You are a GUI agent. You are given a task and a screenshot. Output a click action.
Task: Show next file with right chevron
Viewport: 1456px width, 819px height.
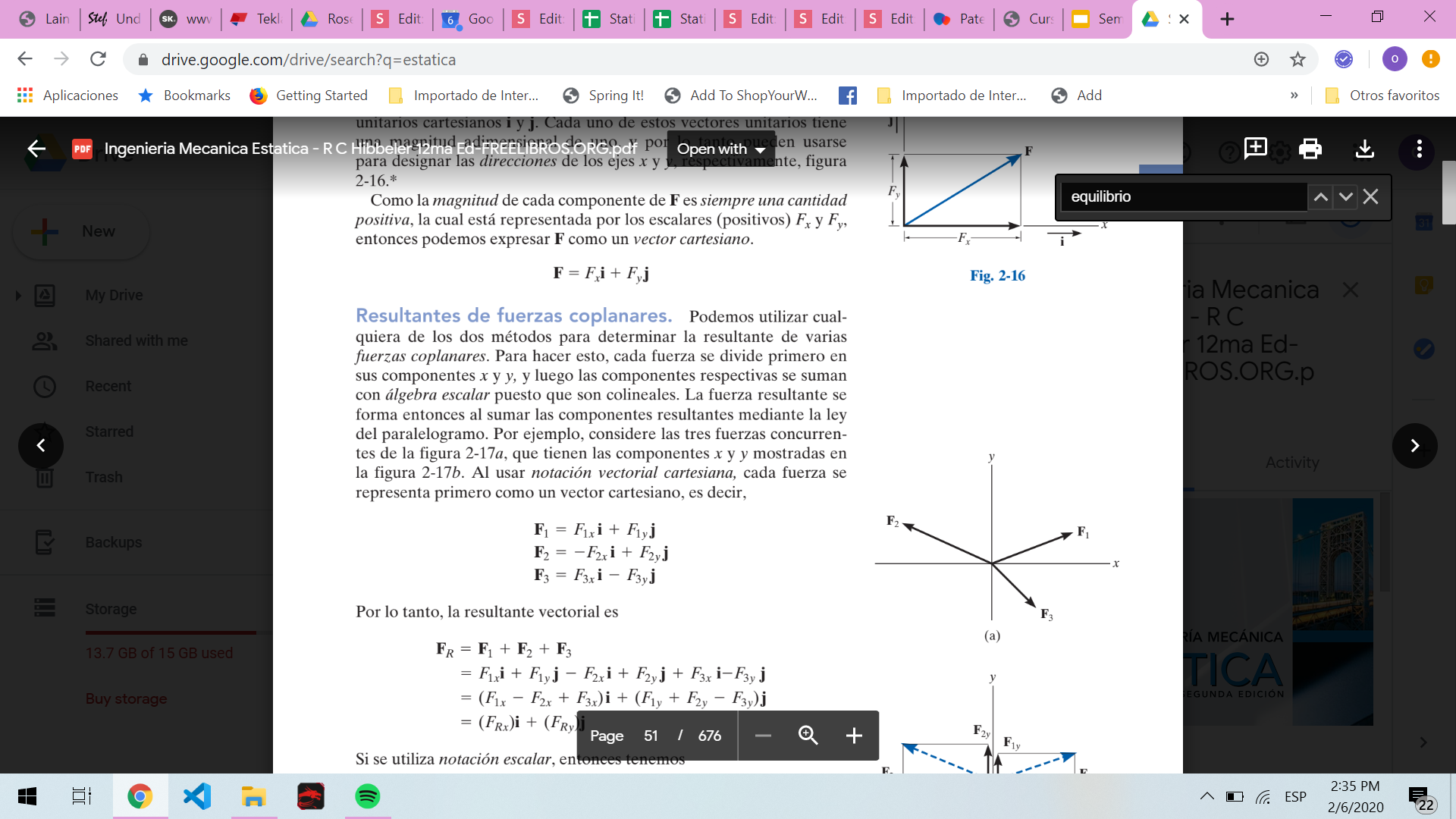click(x=1414, y=446)
